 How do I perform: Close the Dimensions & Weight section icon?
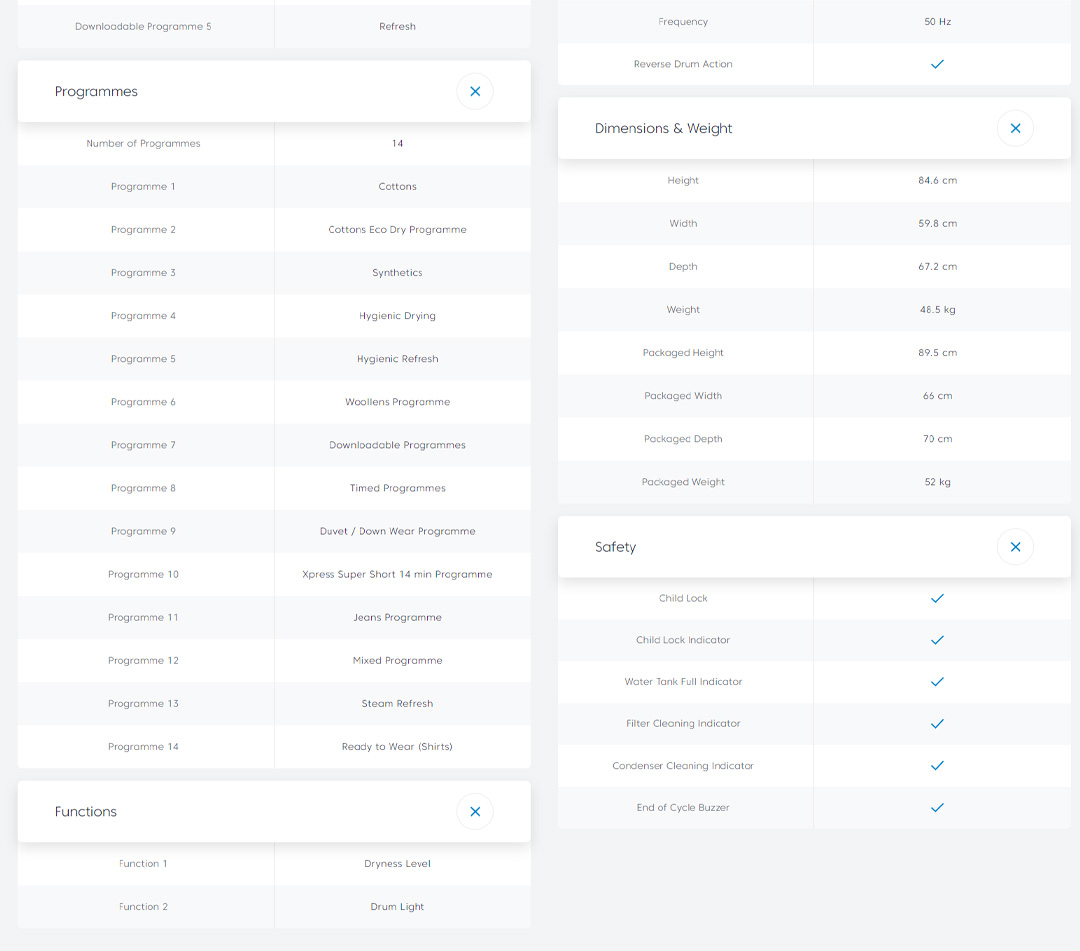[1015, 128]
